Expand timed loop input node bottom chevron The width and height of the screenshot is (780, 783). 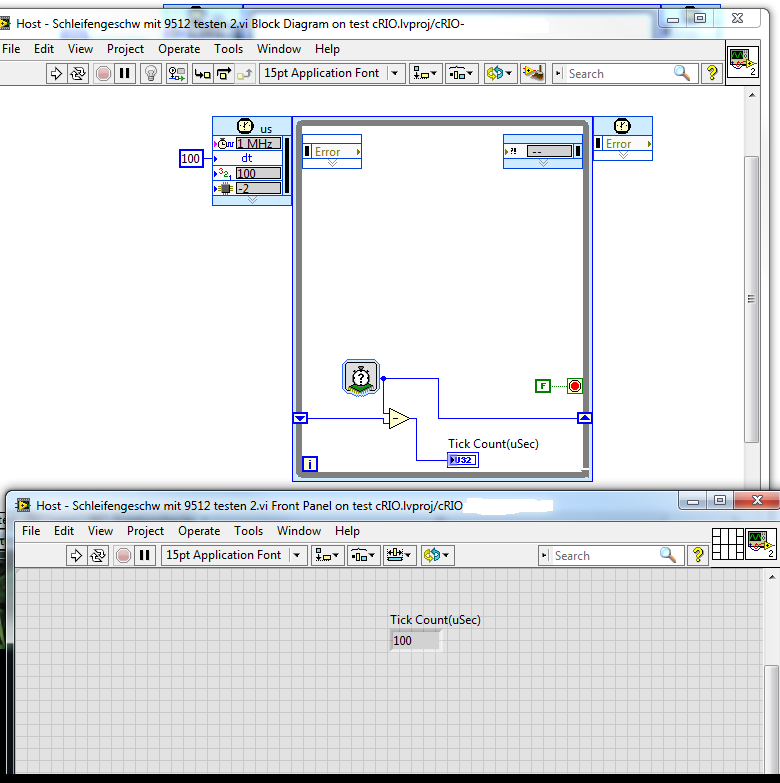tap(252, 200)
